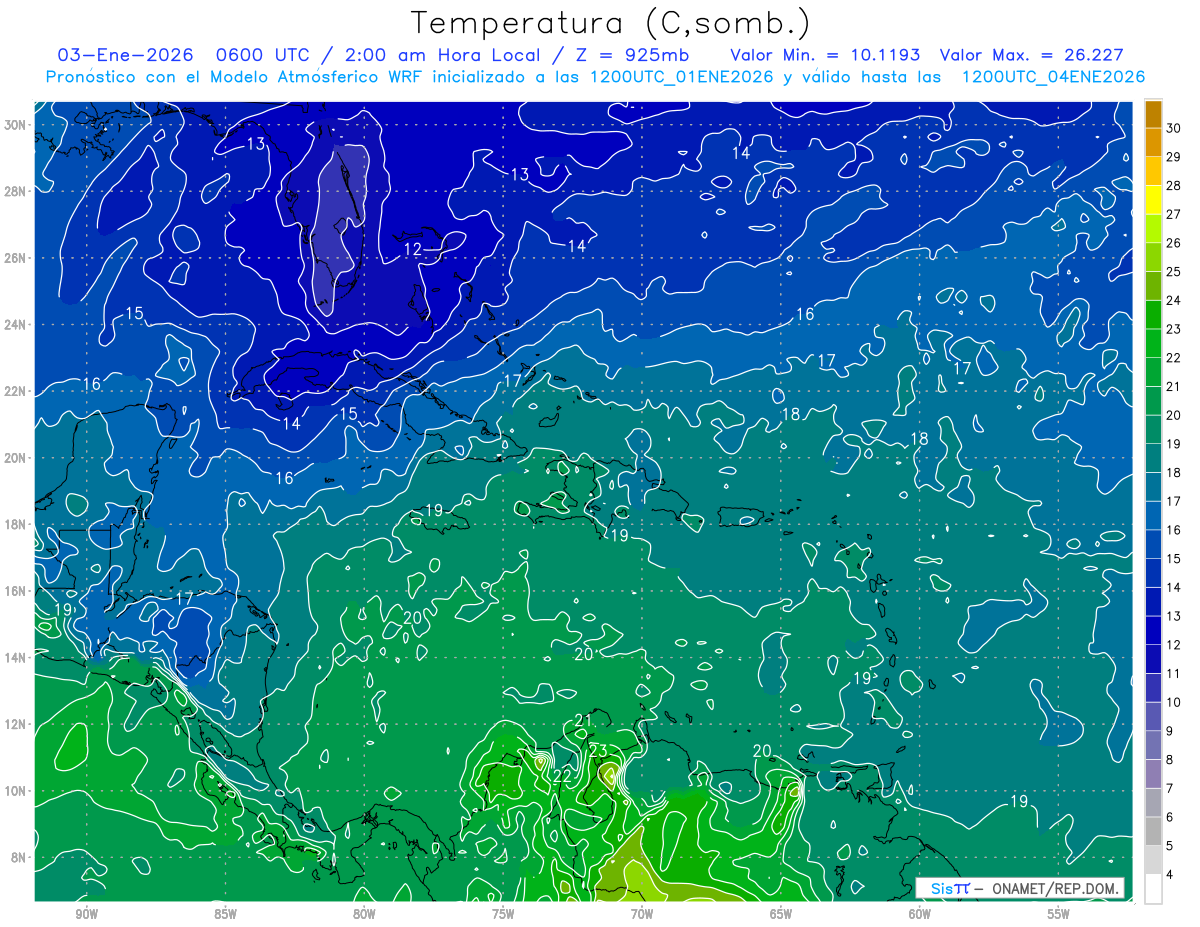
Task: Pick the orange legend swatch between 29 and 30
Action: 1153,143
